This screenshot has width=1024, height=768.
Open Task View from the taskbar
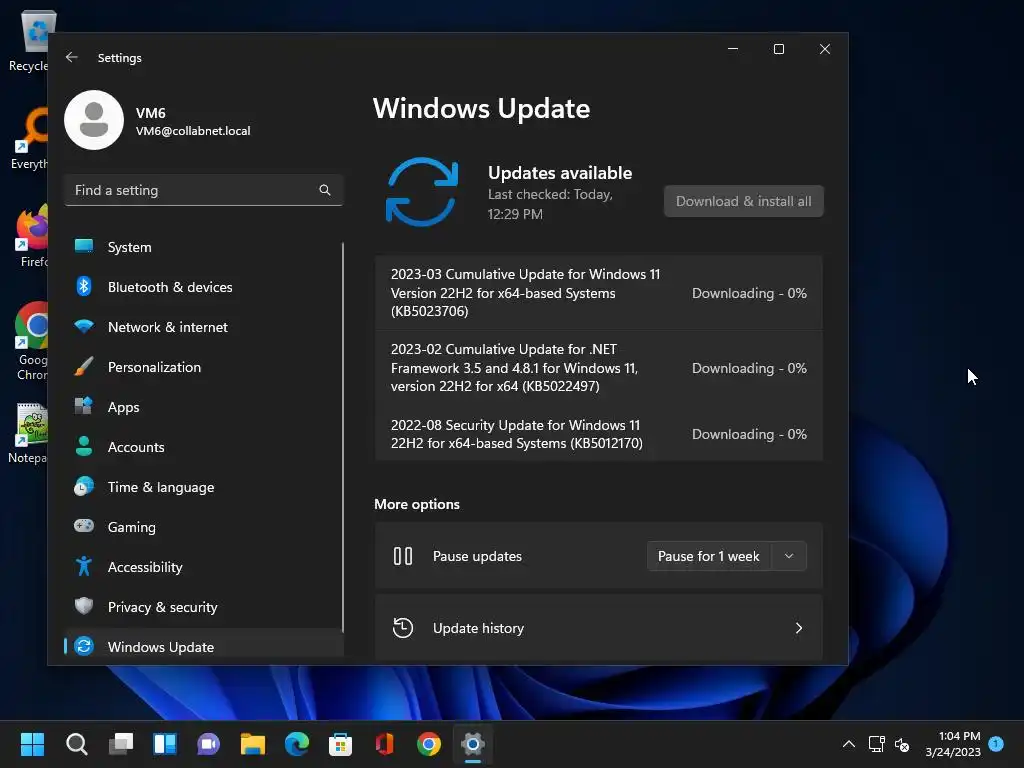[121, 744]
